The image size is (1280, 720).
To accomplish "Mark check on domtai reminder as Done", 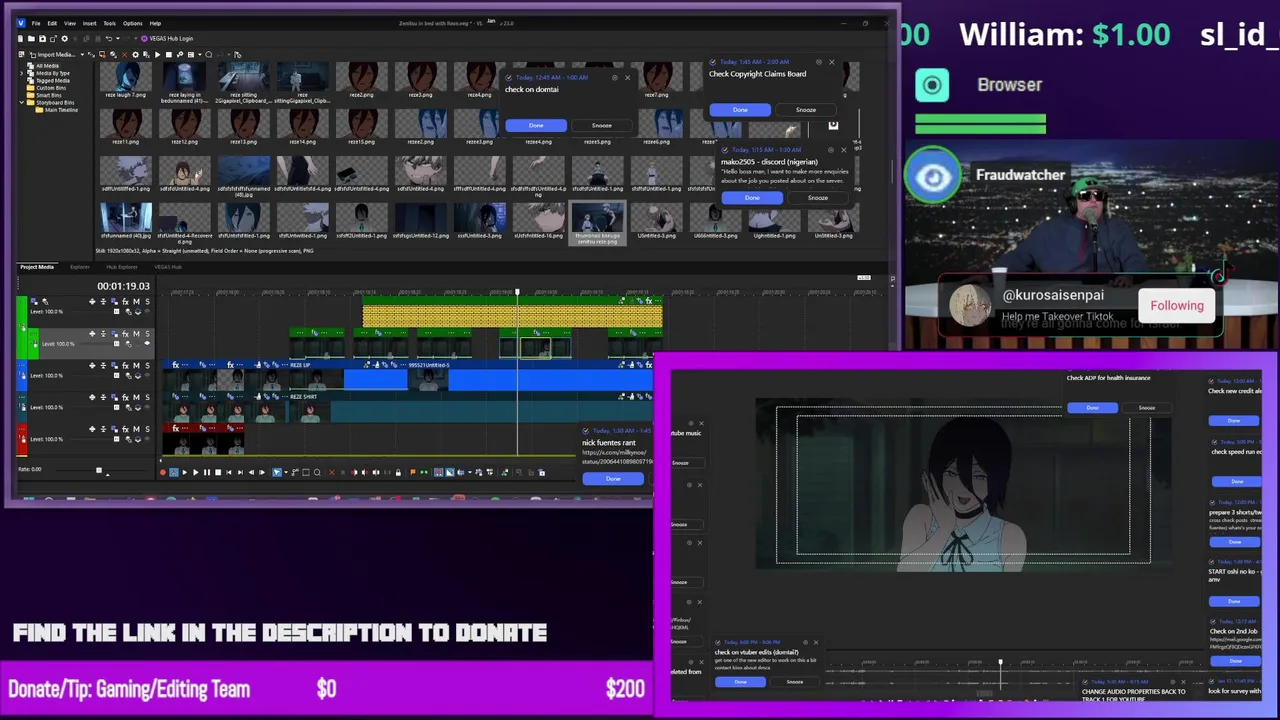I will (x=536, y=125).
